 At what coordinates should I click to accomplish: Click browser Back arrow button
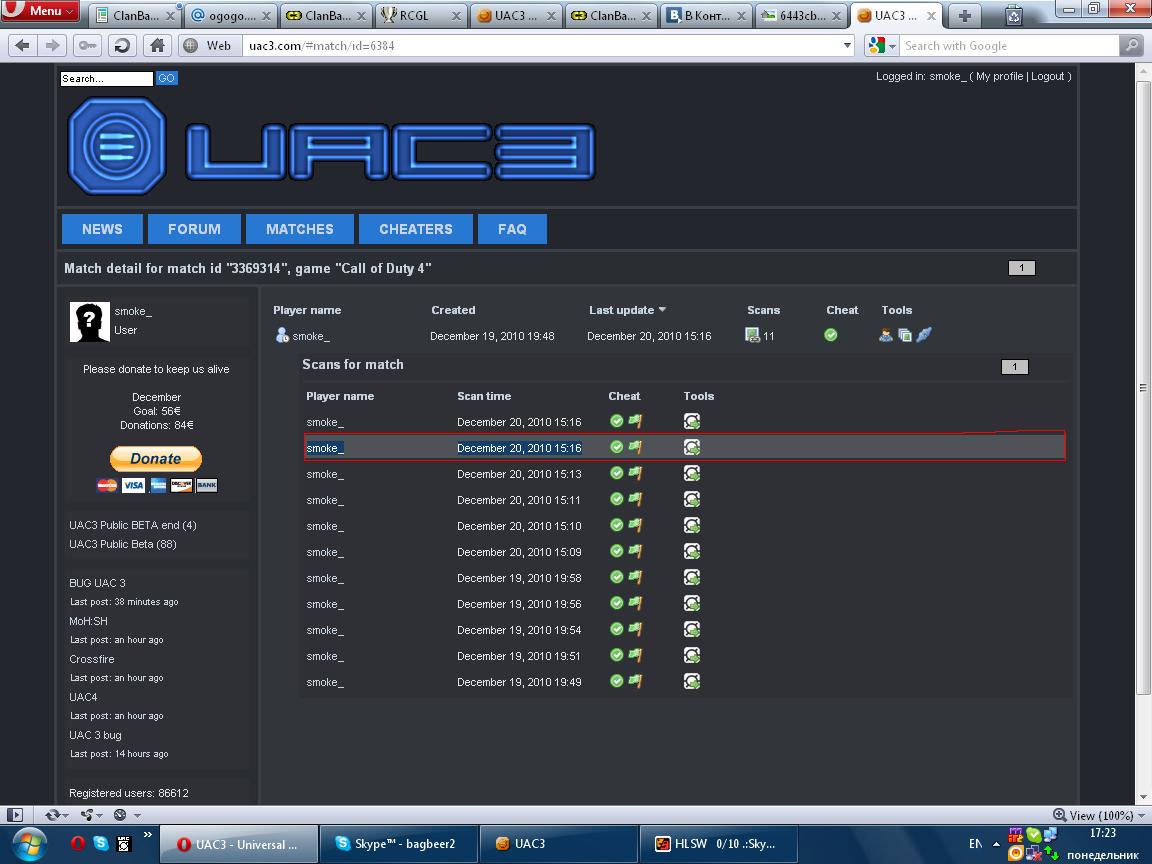coord(23,46)
